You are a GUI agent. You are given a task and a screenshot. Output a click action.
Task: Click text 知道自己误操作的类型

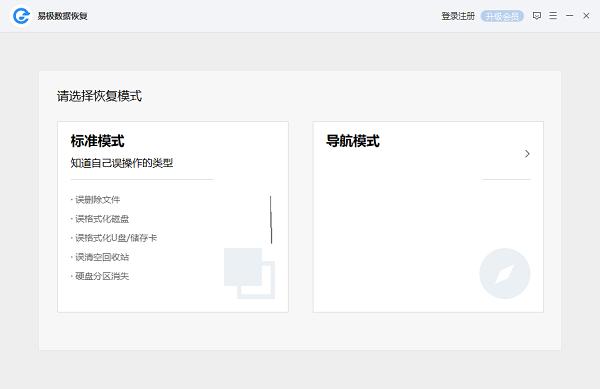coord(122,163)
